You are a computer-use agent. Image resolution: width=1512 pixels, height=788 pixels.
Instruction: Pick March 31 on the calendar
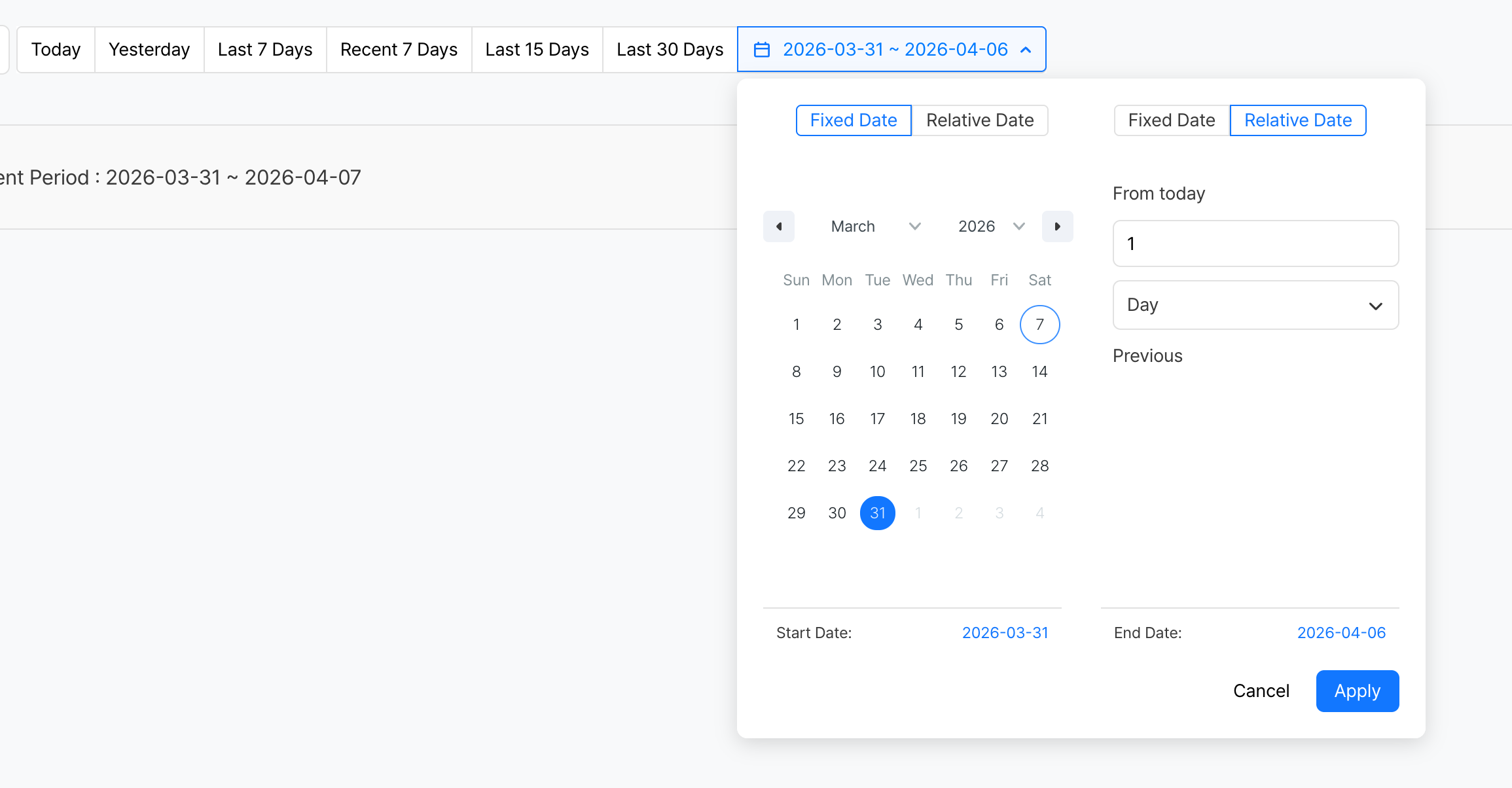pyautogui.click(x=877, y=513)
